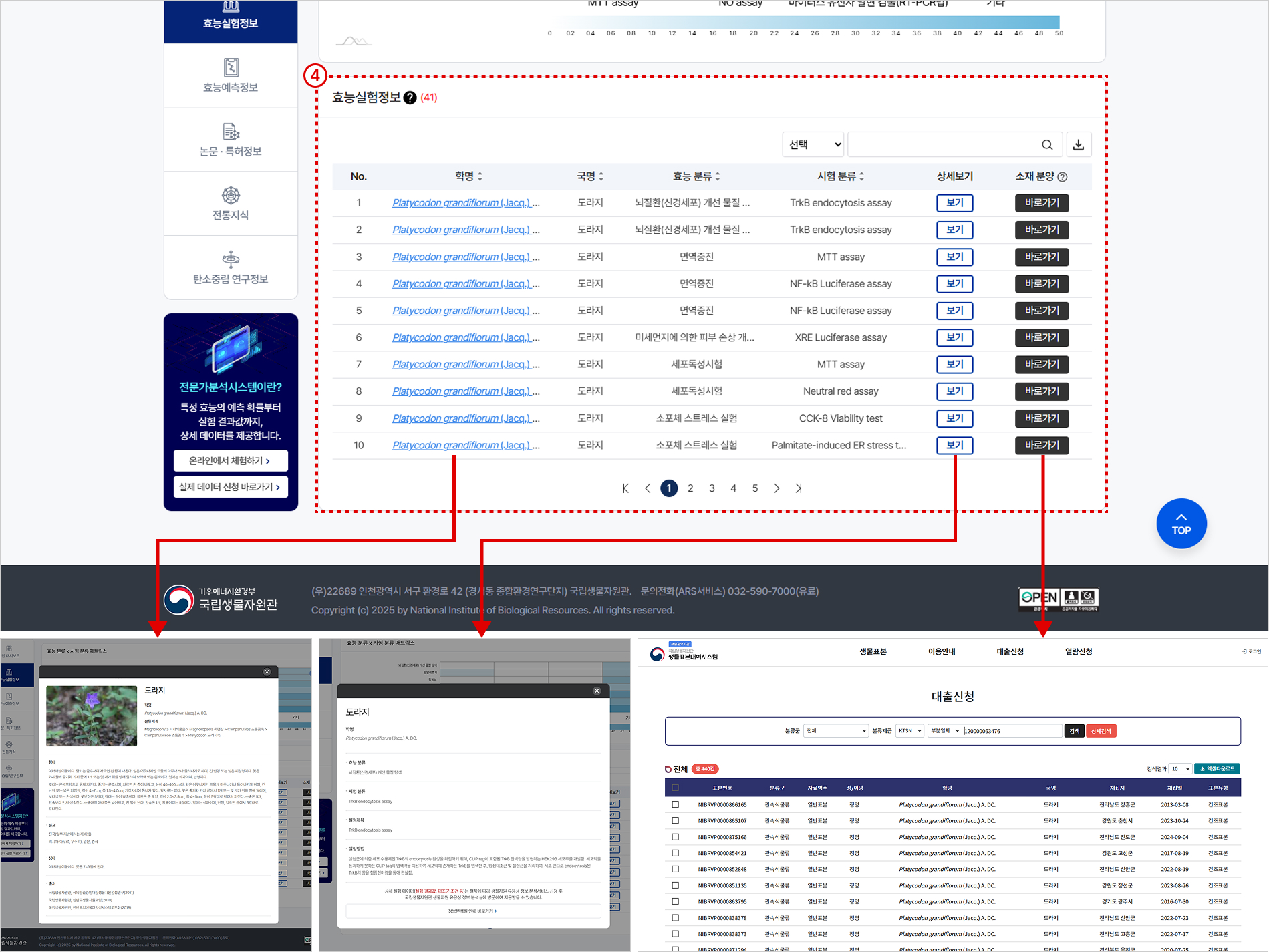The width and height of the screenshot is (1269, 952).
Task: Open 효능예측정보 in the sidebar
Action: pos(231,75)
